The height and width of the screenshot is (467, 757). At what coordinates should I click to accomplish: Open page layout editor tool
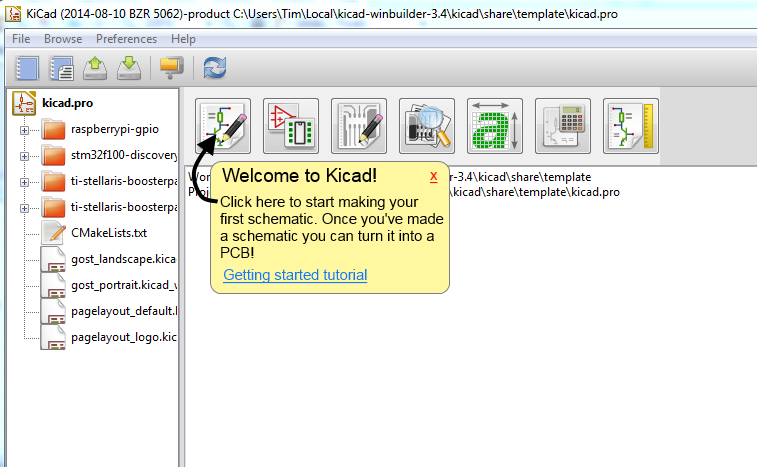[x=631, y=126]
